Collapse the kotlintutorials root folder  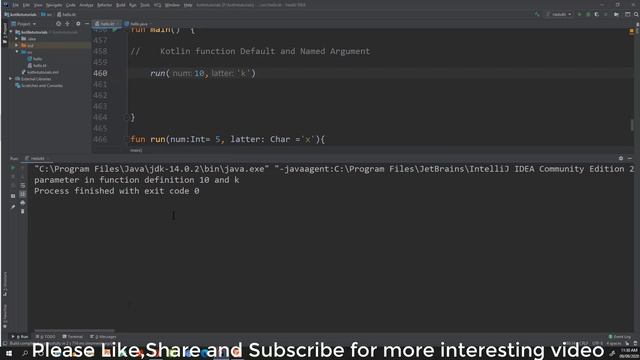pyautogui.click(x=11, y=32)
